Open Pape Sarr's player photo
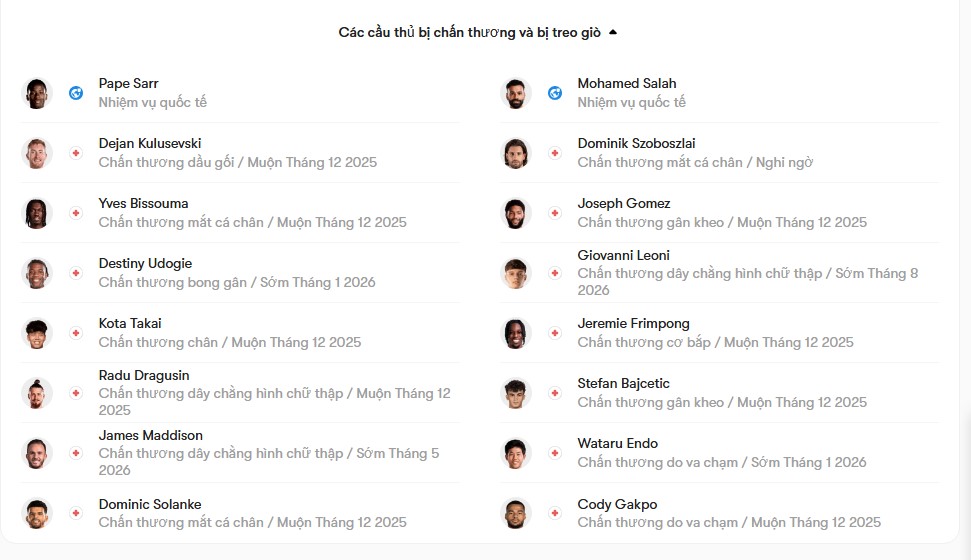 click(x=37, y=94)
